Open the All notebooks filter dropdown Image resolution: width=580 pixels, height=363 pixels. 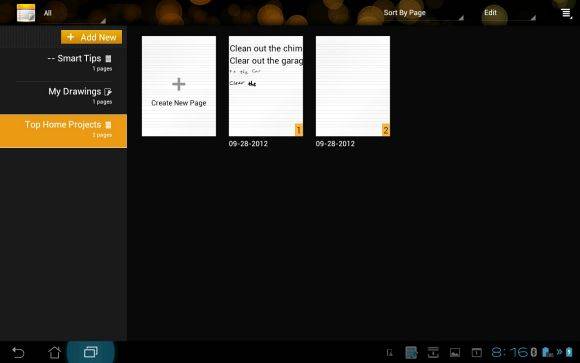click(x=74, y=13)
